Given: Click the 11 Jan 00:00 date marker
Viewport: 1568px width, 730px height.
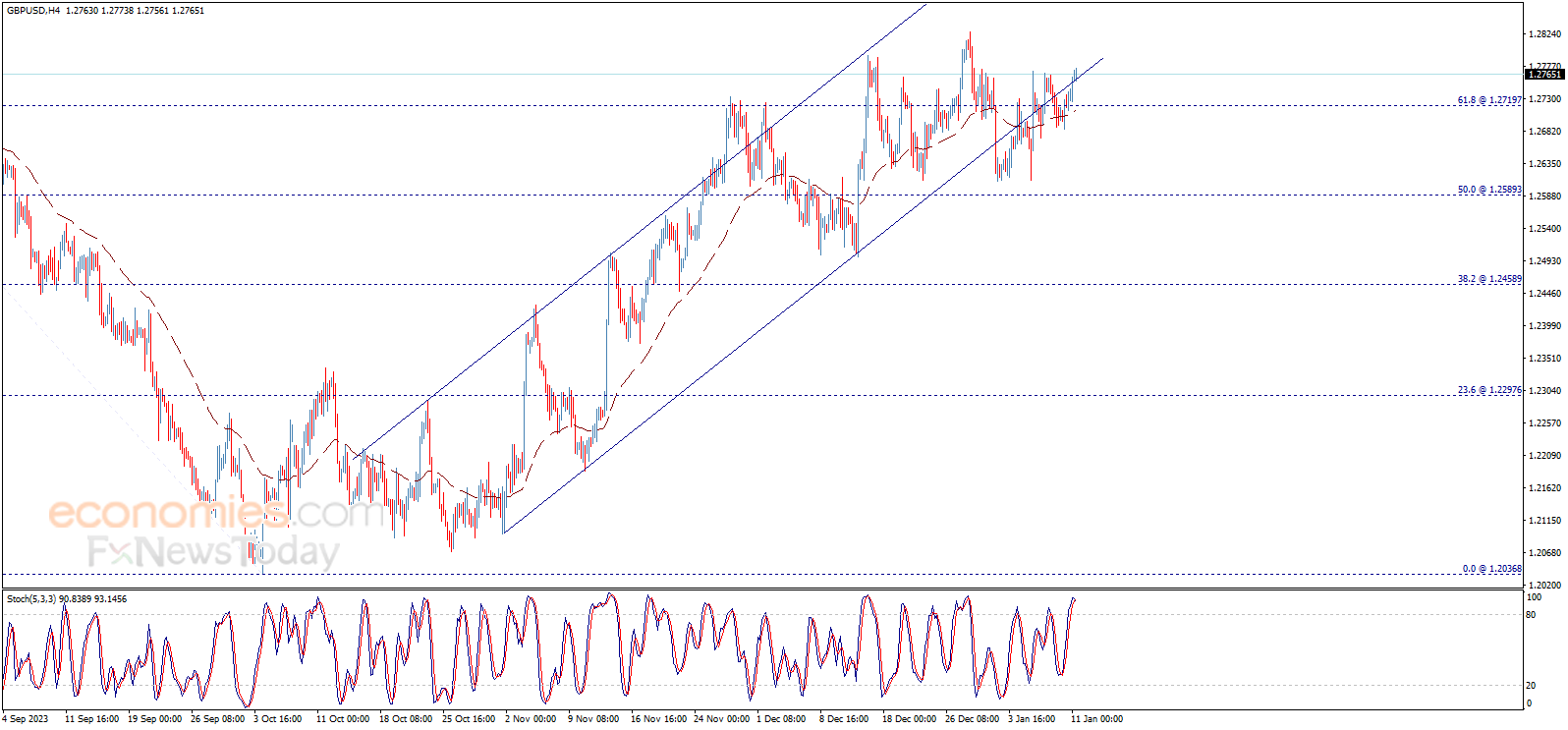Looking at the screenshot, I should point(1096,719).
